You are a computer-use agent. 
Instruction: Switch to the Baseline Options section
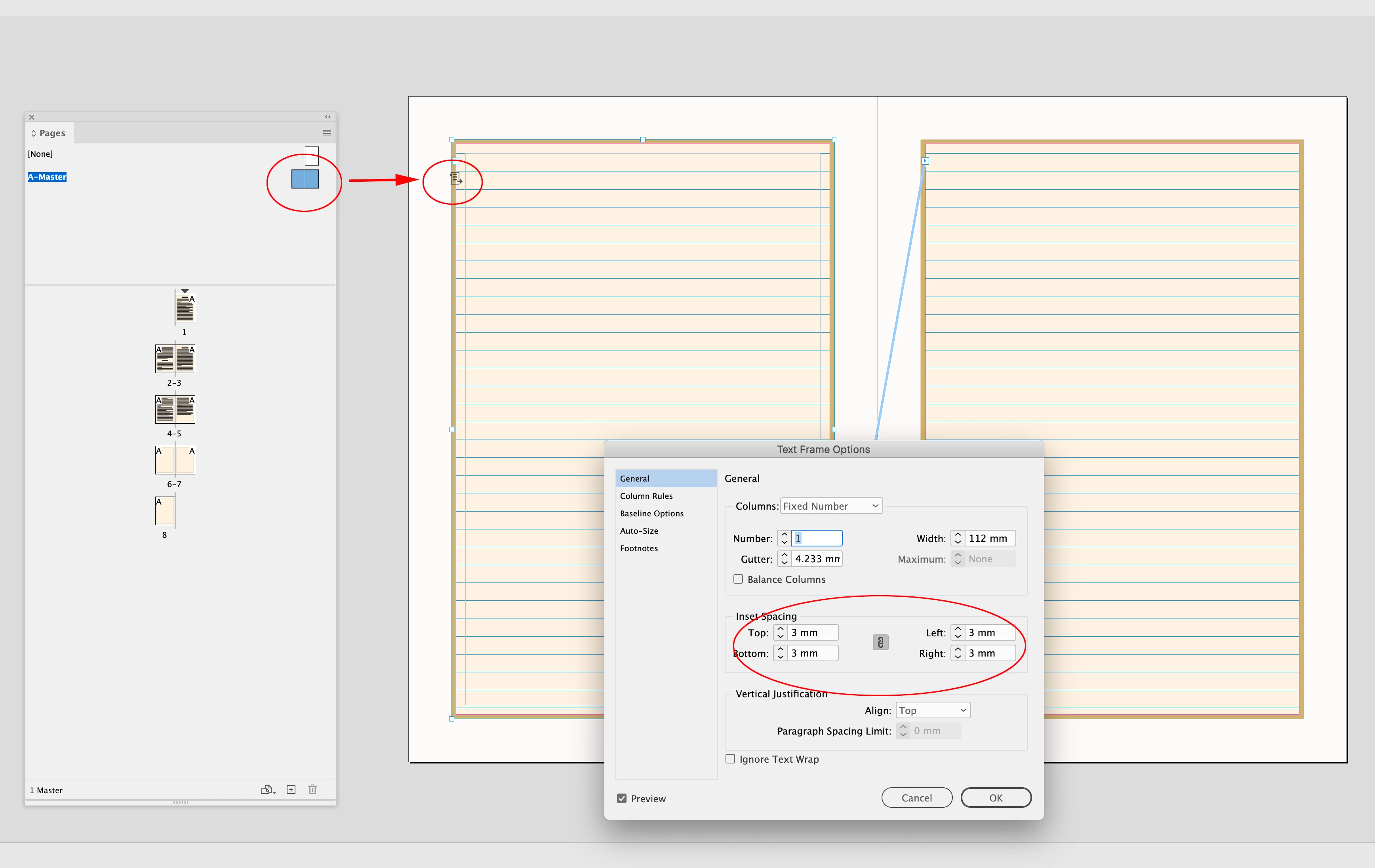[x=651, y=513]
